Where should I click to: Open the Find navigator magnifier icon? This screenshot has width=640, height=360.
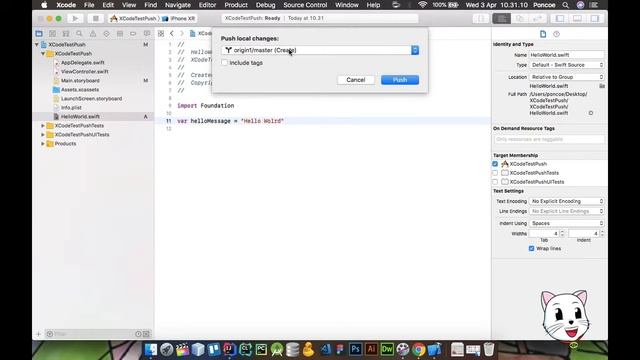click(79, 33)
